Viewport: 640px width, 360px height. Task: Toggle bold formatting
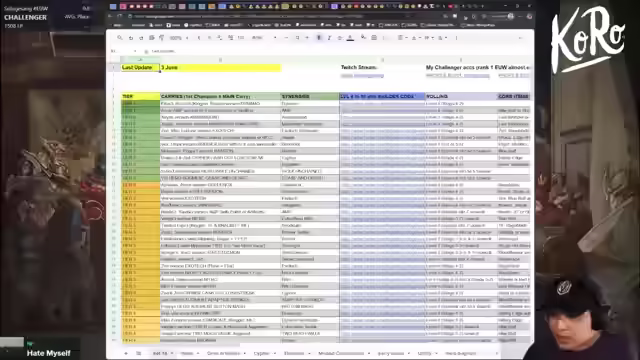pos(319,38)
